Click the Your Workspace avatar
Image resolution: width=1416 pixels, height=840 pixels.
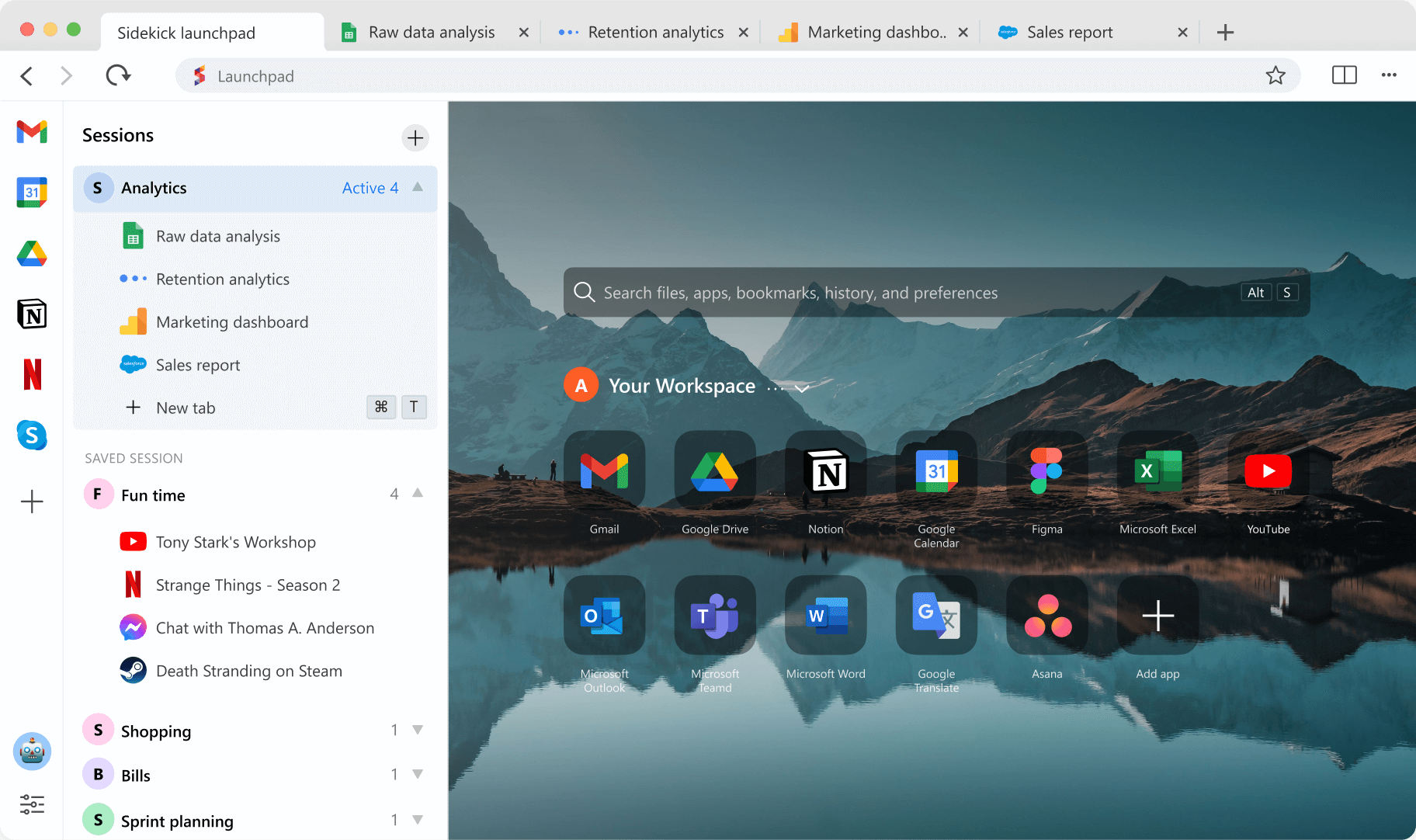[x=581, y=385]
